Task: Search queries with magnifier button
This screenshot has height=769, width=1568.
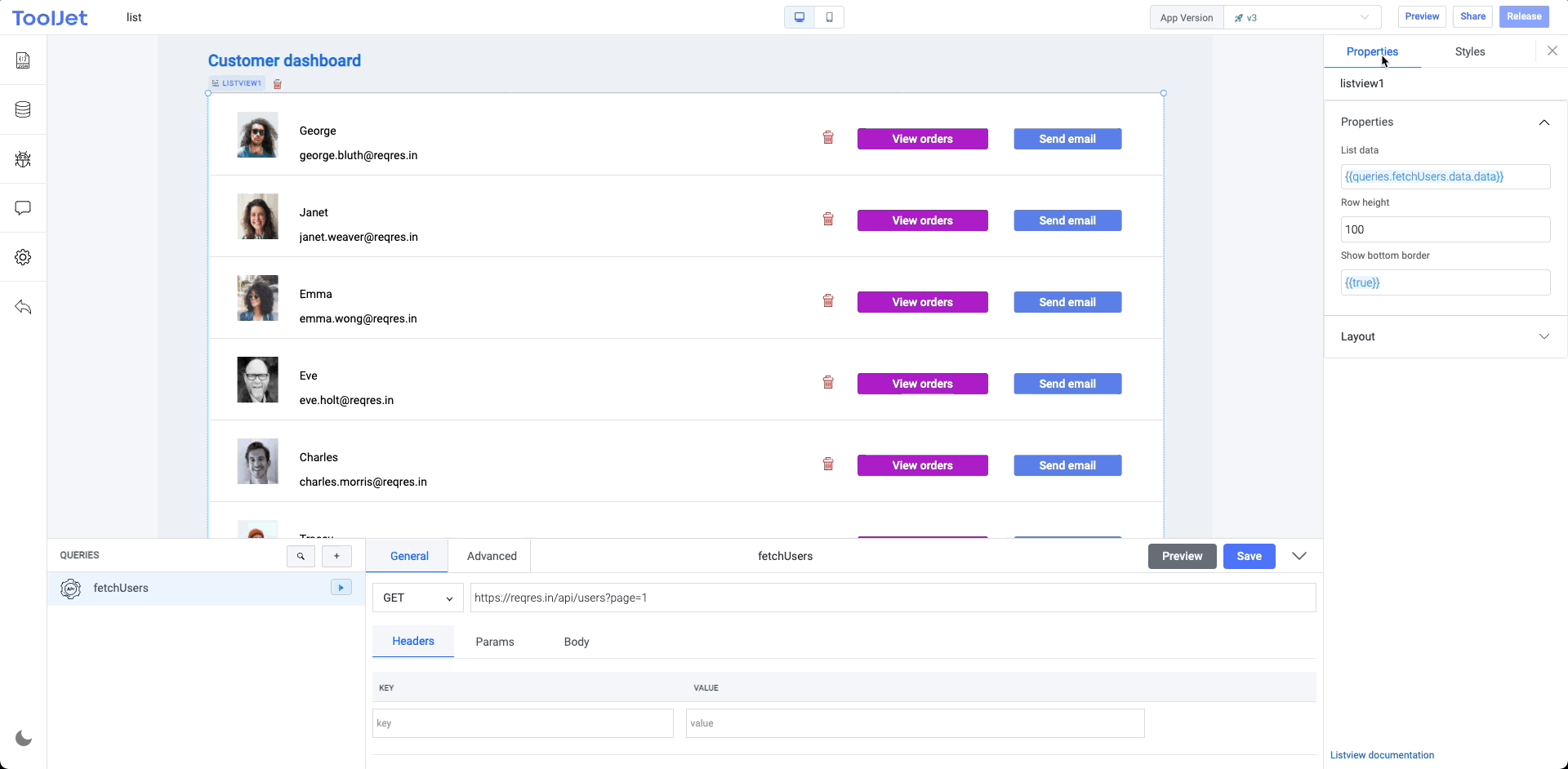Action: [x=301, y=556]
